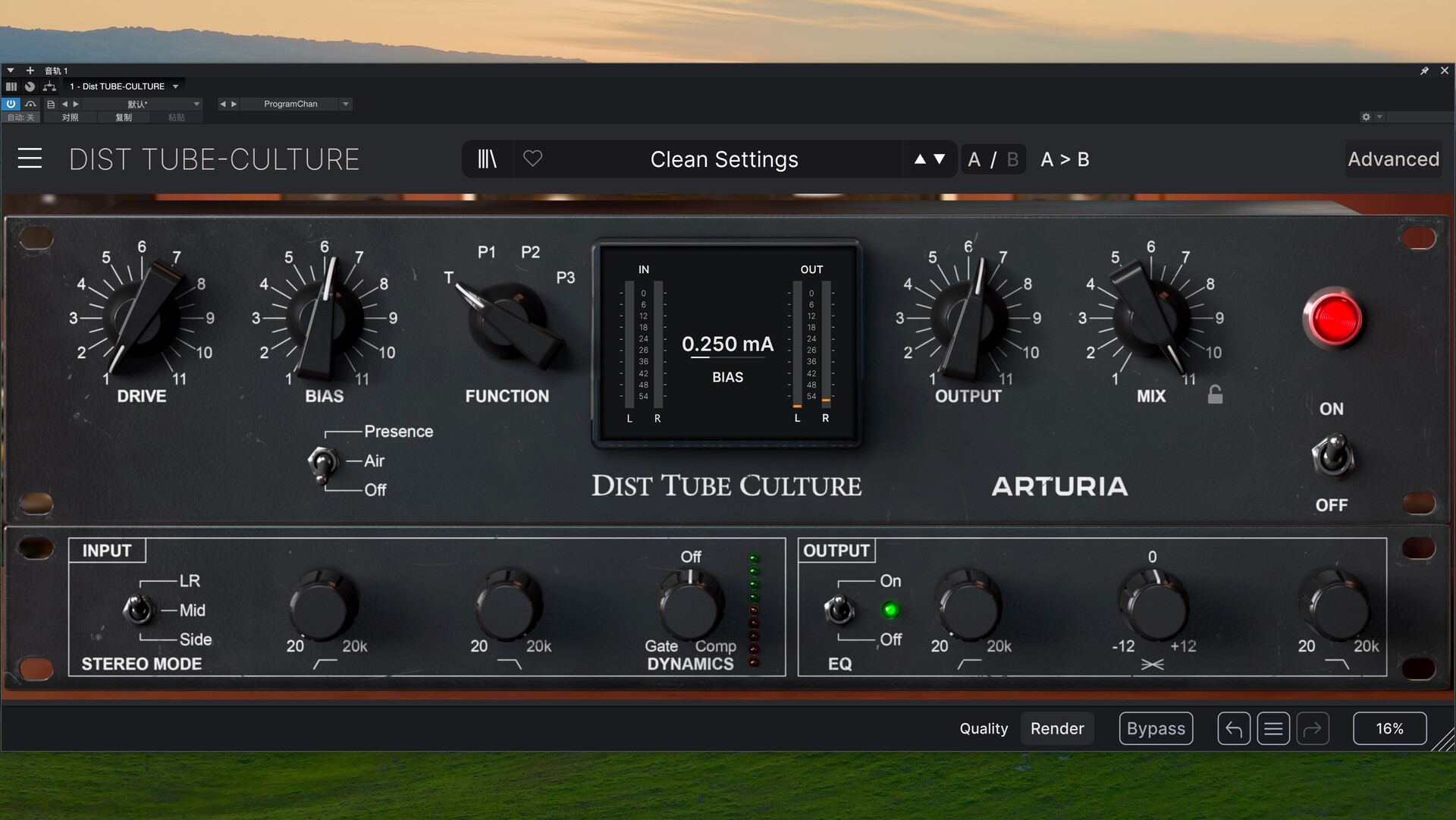The image size is (1456, 820).
Task: Toggle automation mode 自动: 关
Action: (x=21, y=118)
